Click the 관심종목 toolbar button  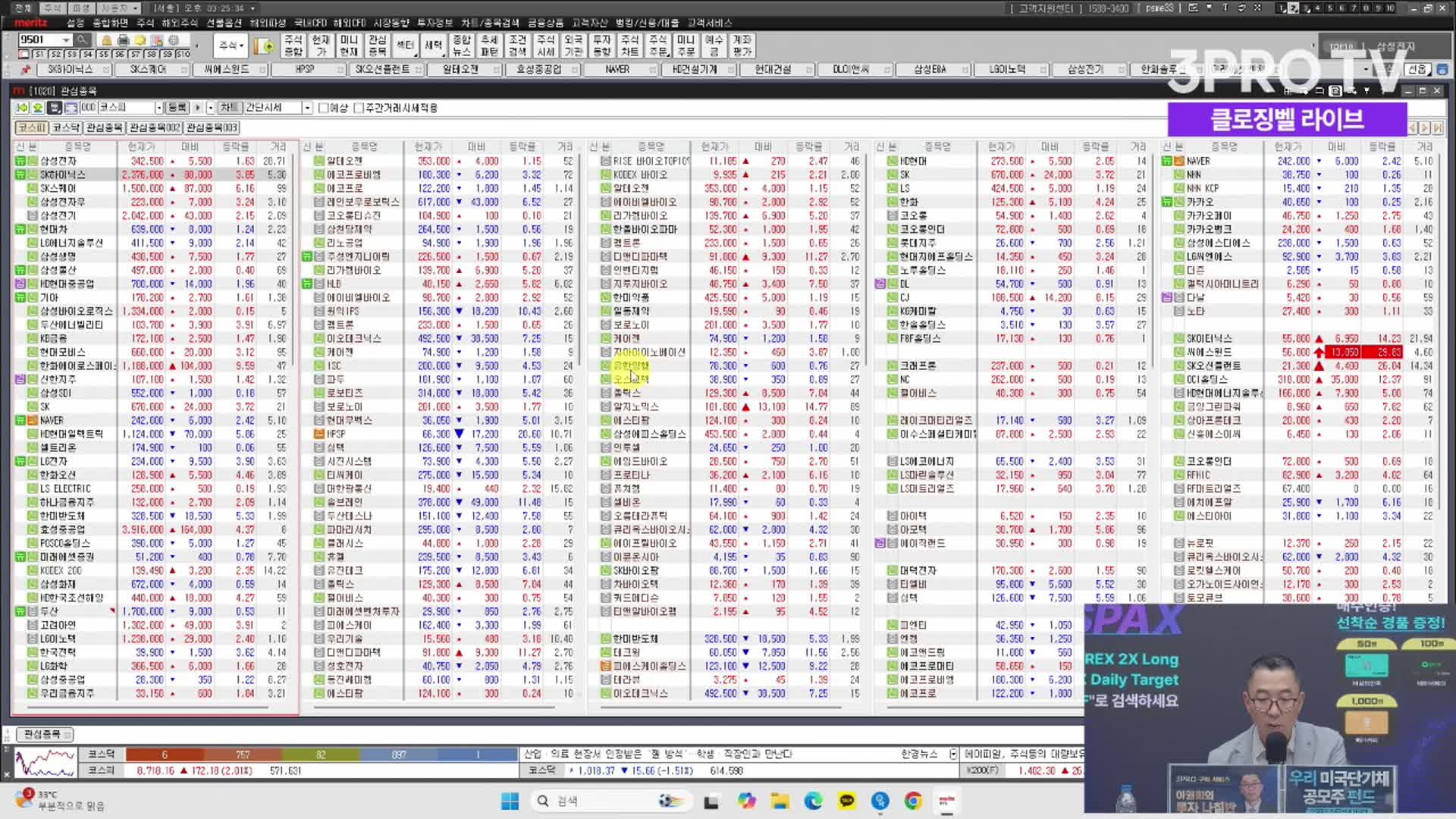[377, 46]
